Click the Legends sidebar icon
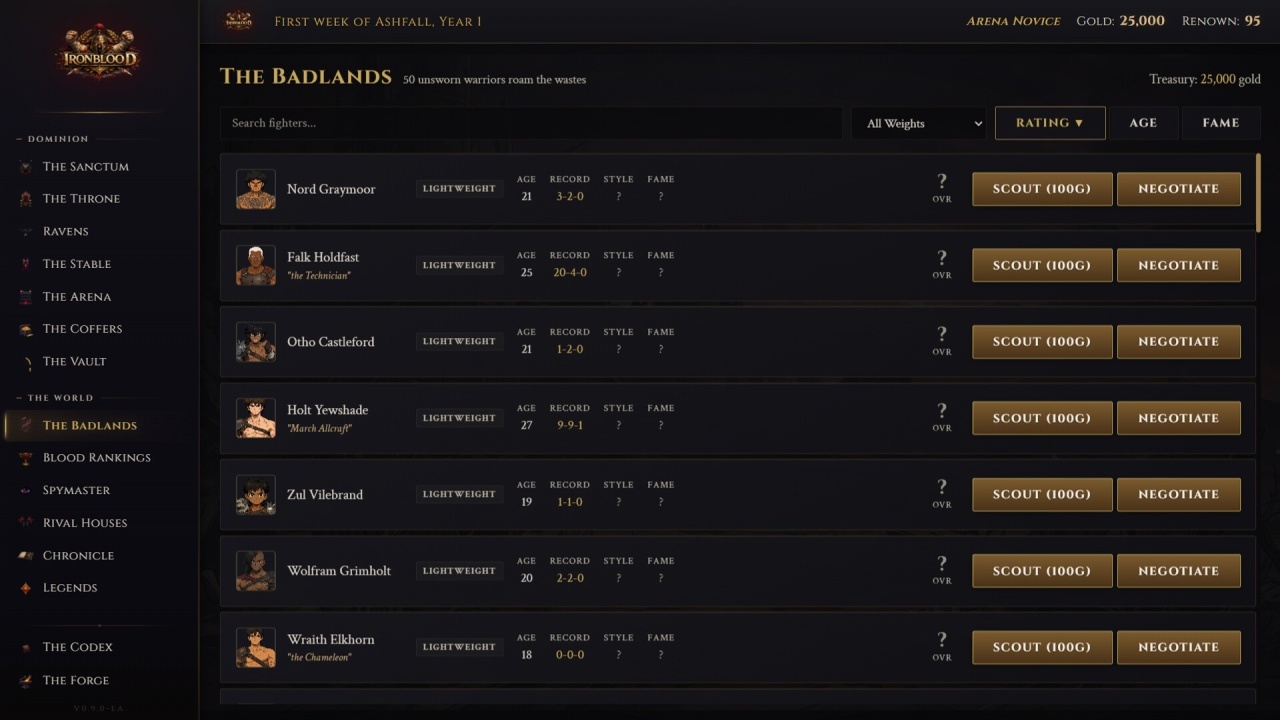1280x720 pixels. (26, 588)
